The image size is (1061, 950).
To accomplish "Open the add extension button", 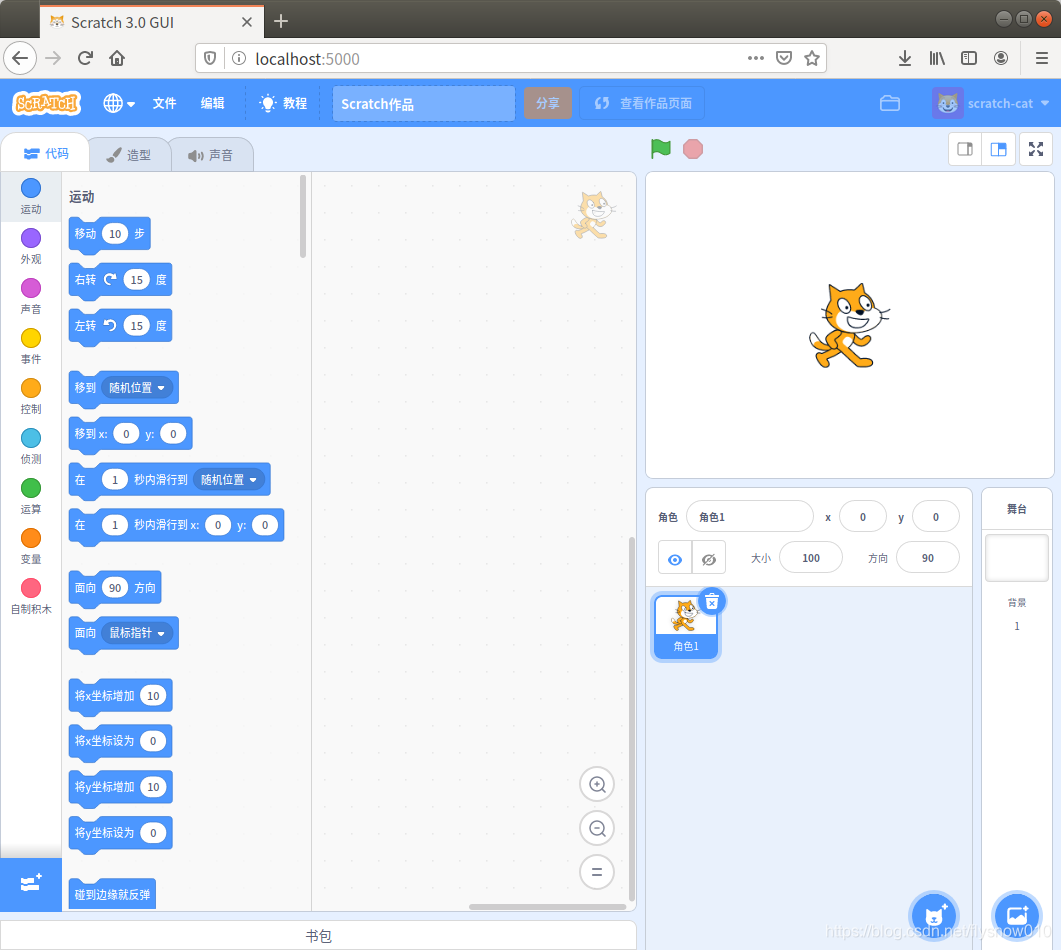I will pos(31,883).
